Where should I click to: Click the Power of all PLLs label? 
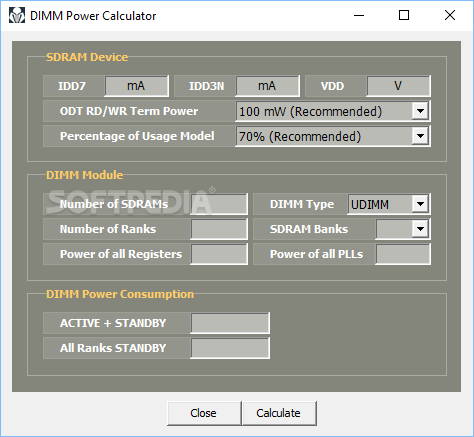[317, 254]
